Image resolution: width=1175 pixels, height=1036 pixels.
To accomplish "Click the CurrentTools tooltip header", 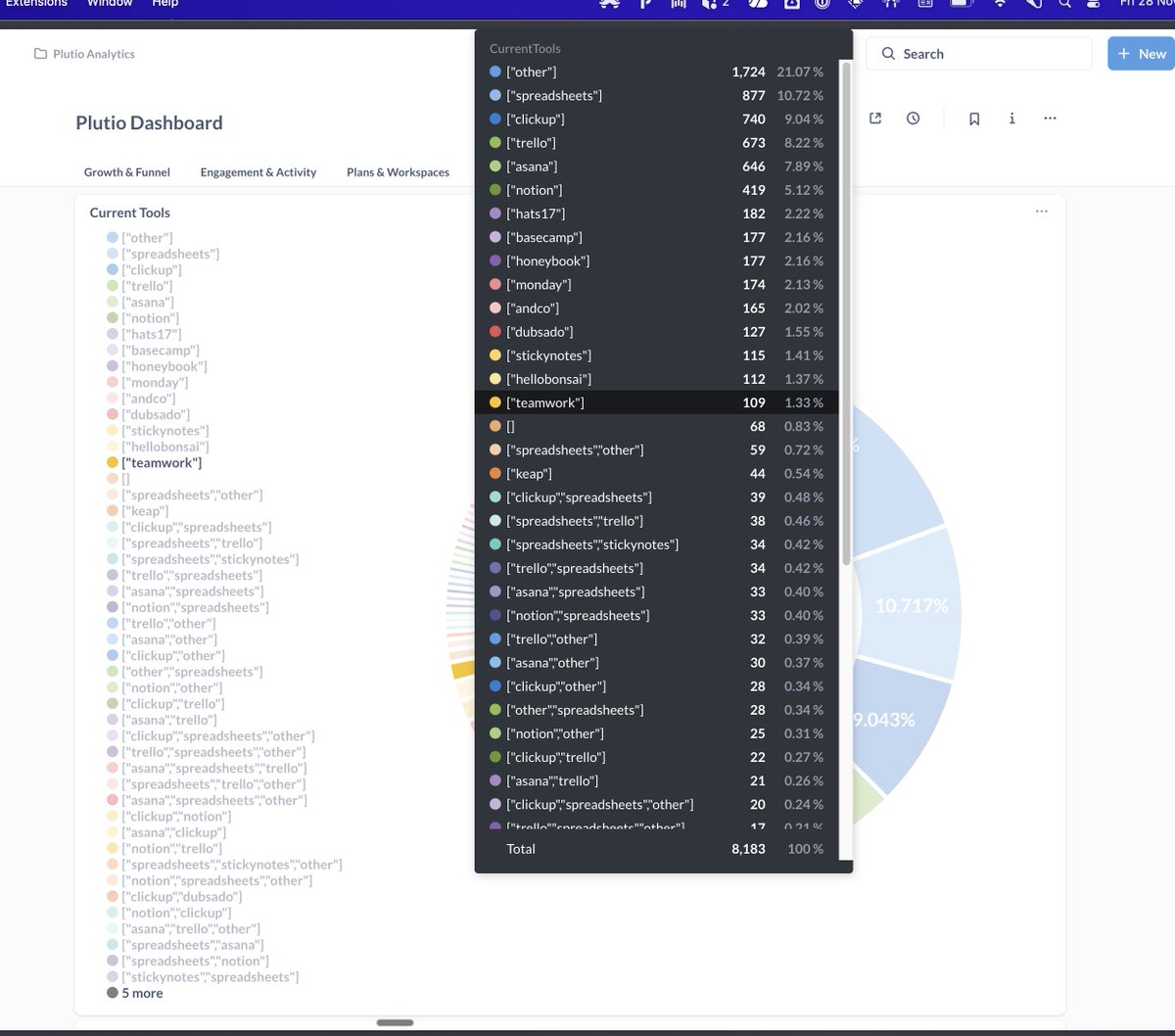I will click(525, 48).
